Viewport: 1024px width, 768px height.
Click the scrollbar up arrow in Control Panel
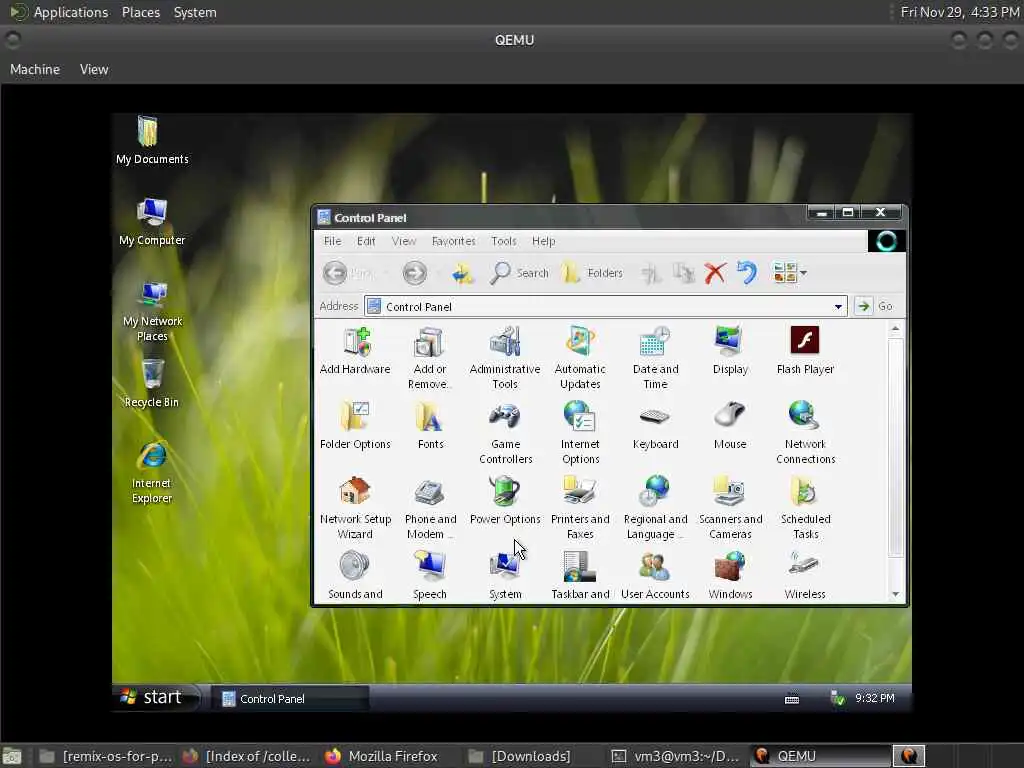[895, 328]
